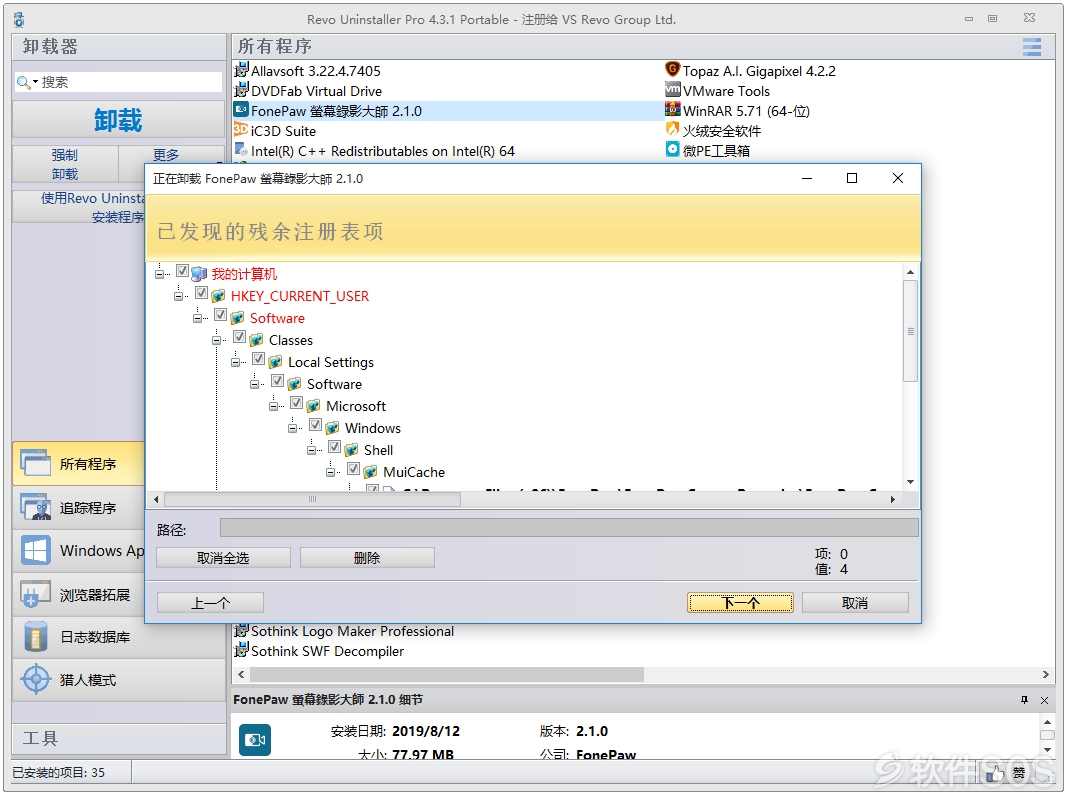Uncheck the 我的计算机 checkbox
Image resolution: width=1071 pixels, height=802 pixels.
click(x=182, y=271)
